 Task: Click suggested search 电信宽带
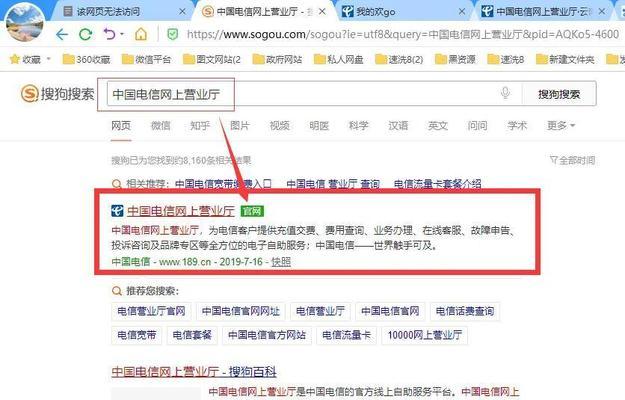click(137, 335)
